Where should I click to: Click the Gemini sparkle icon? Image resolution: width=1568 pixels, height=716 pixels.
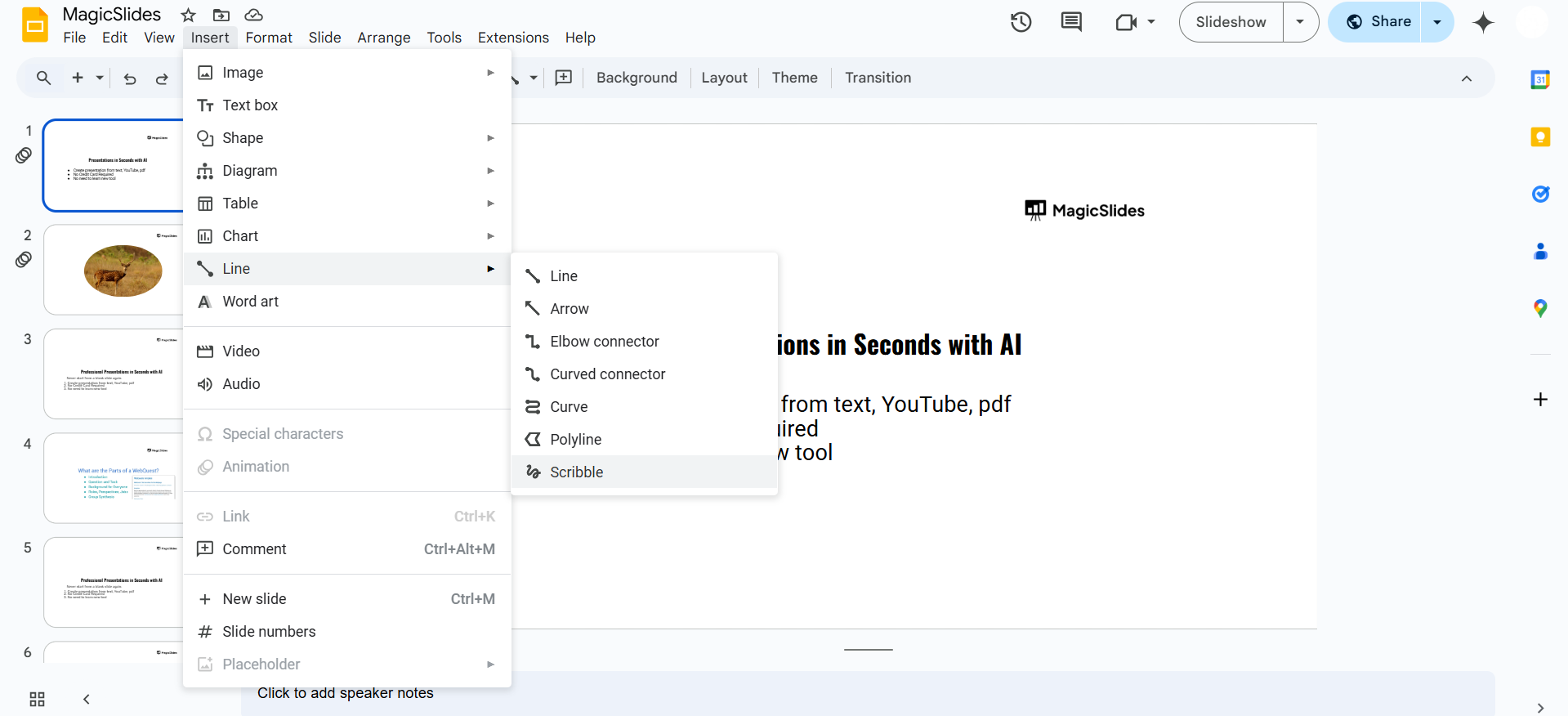pos(1483,22)
